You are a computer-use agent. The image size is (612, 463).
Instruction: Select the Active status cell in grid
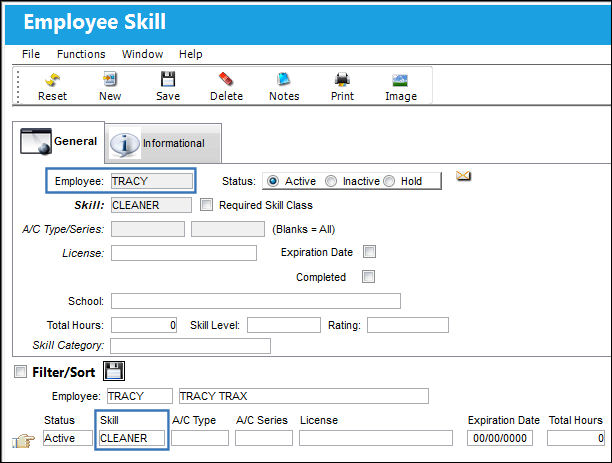tap(68, 438)
